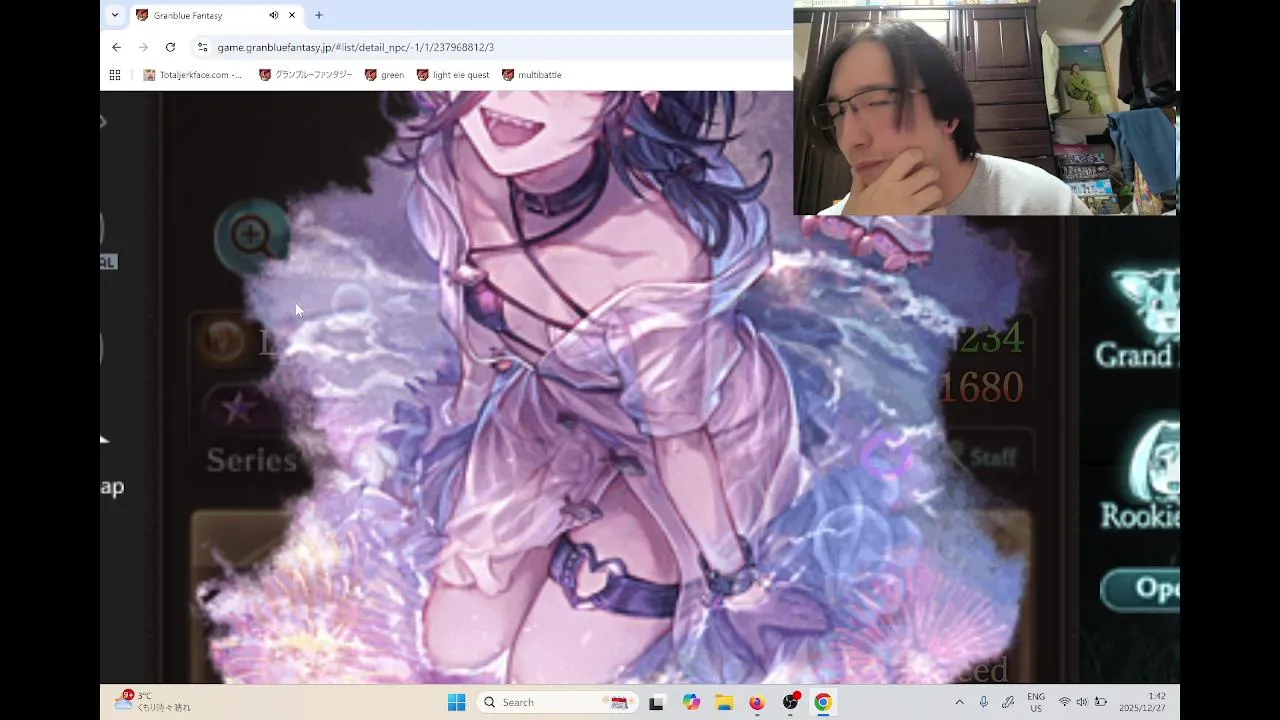The height and width of the screenshot is (720, 1280).
Task: Open a new browser tab
Action: pos(319,15)
